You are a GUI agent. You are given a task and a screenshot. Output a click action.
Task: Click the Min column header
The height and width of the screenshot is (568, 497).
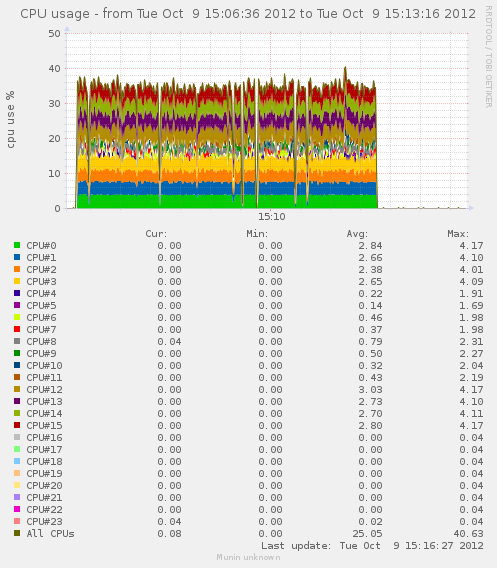tap(257, 234)
